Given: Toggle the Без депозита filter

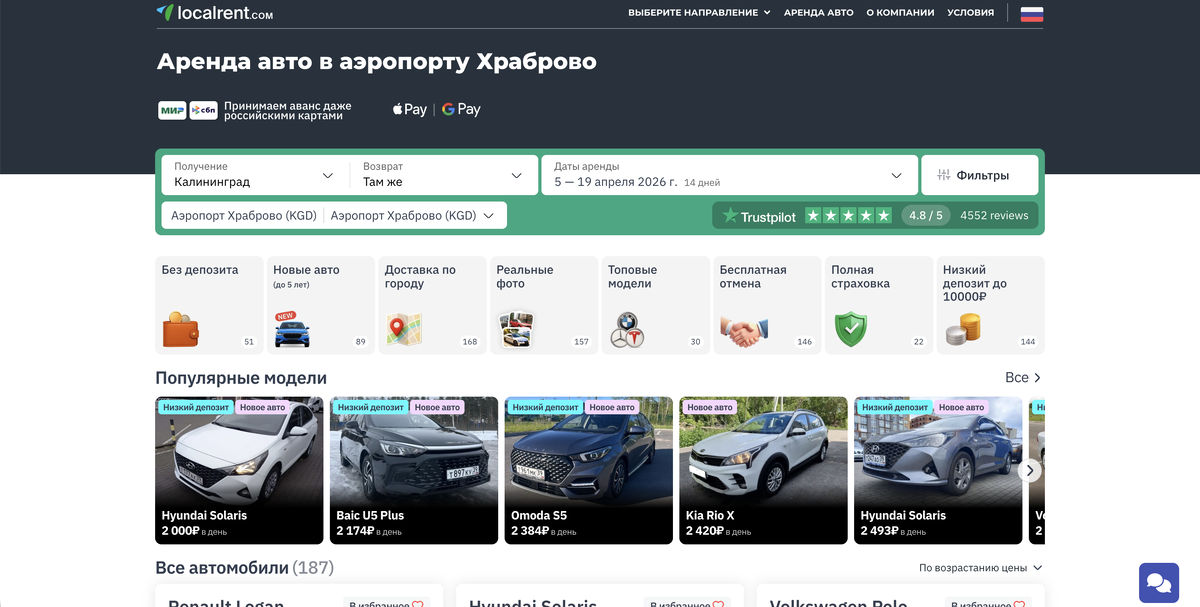Looking at the screenshot, I should coord(209,305).
